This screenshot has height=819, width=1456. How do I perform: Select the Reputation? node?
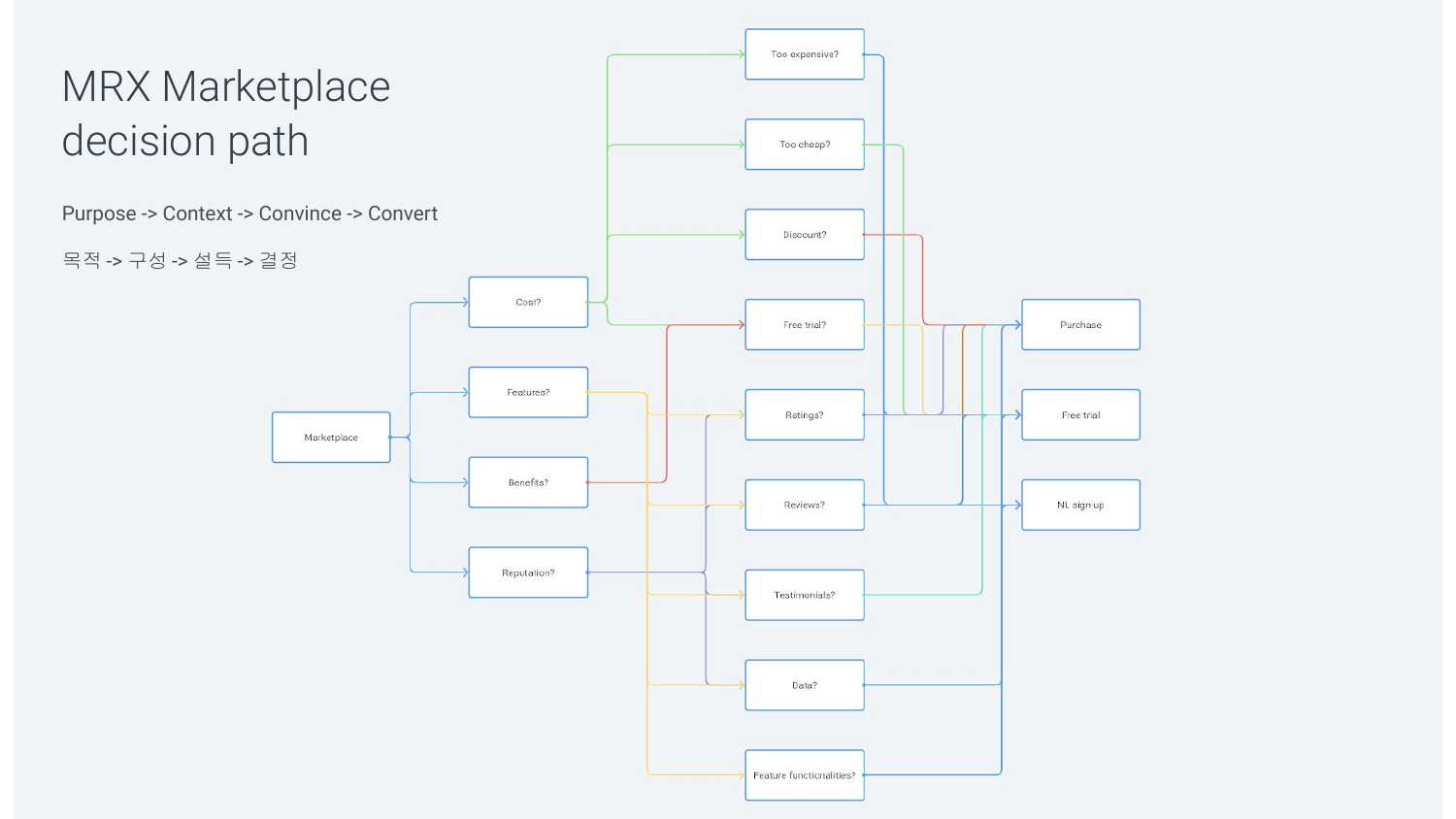528,573
